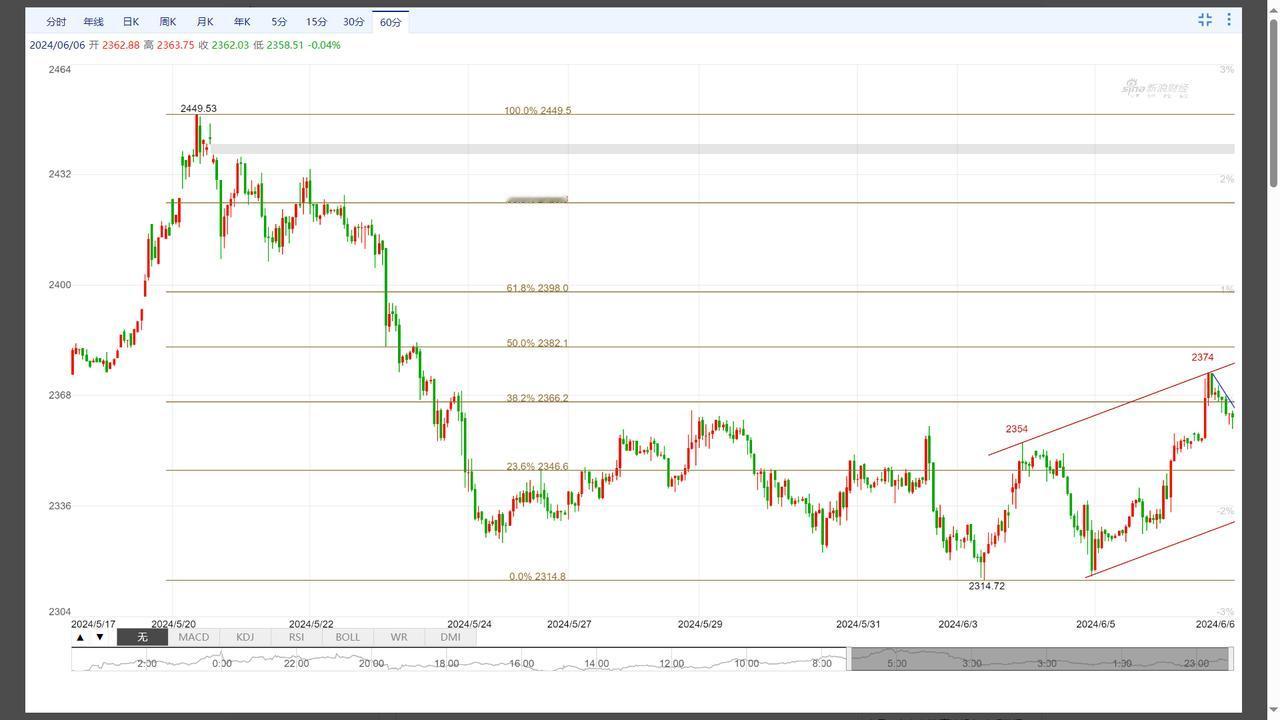Click the 2024/5/20 date axis label
1280x720 pixels.
pos(173,624)
